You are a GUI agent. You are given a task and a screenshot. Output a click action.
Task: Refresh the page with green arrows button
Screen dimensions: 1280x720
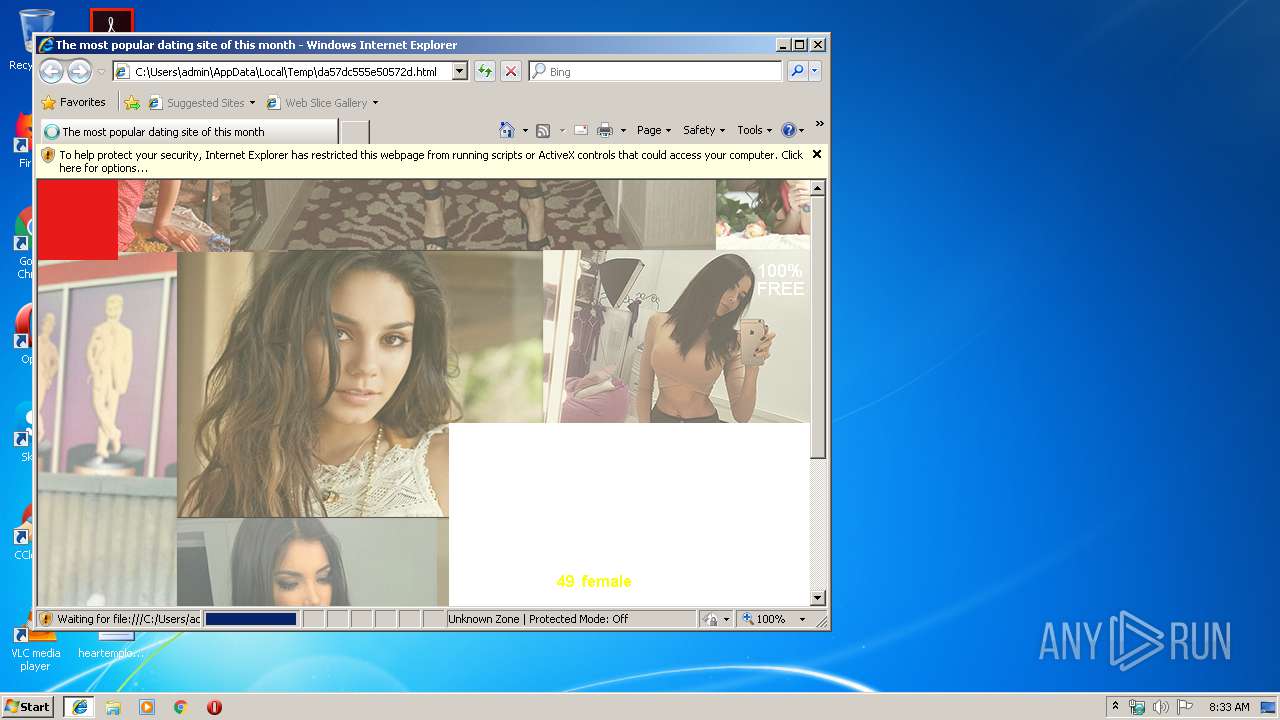485,71
